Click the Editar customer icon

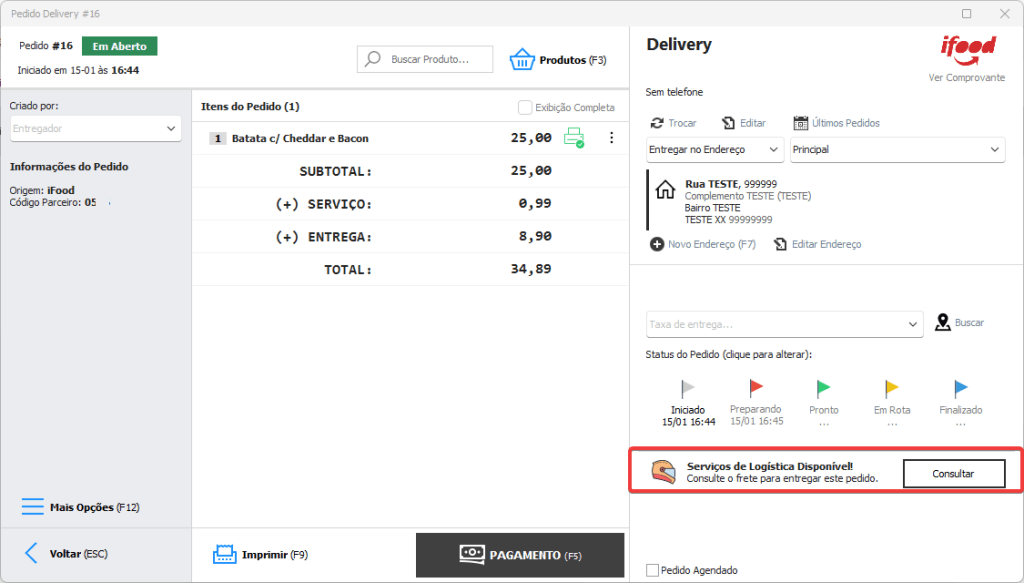(x=728, y=123)
